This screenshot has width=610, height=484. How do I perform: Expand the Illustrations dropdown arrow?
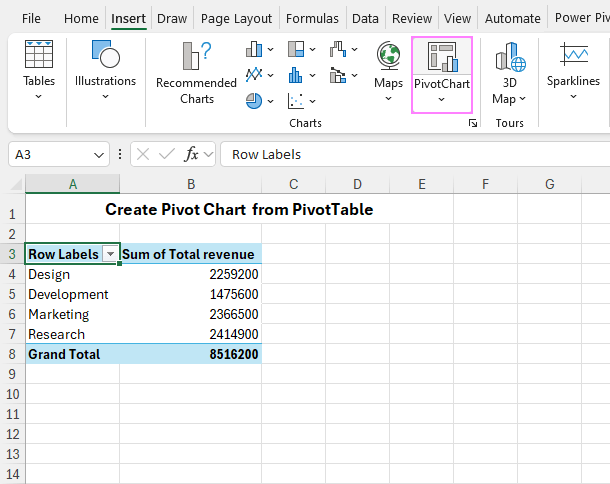point(105,96)
